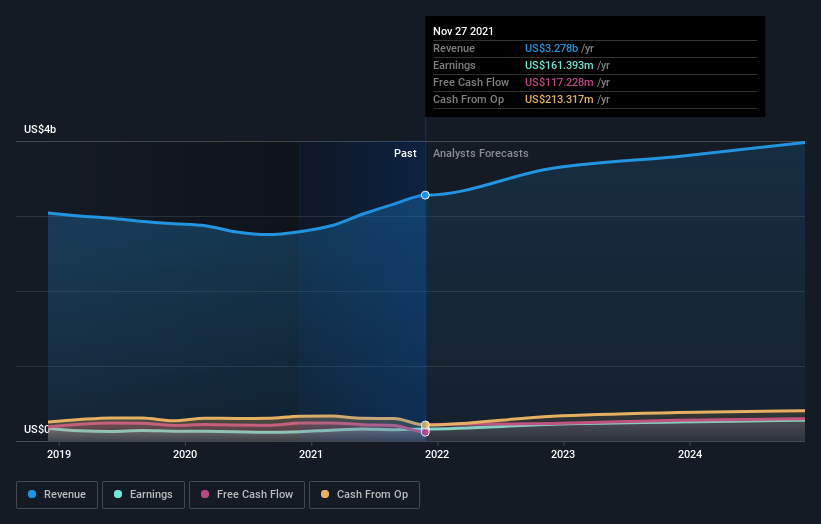Click the Analysts Forecasts label
The height and width of the screenshot is (524, 821).
pyautogui.click(x=481, y=153)
